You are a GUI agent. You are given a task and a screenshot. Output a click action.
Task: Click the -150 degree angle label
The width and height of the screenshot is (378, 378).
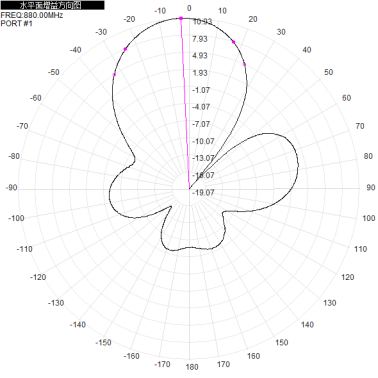click(x=103, y=342)
